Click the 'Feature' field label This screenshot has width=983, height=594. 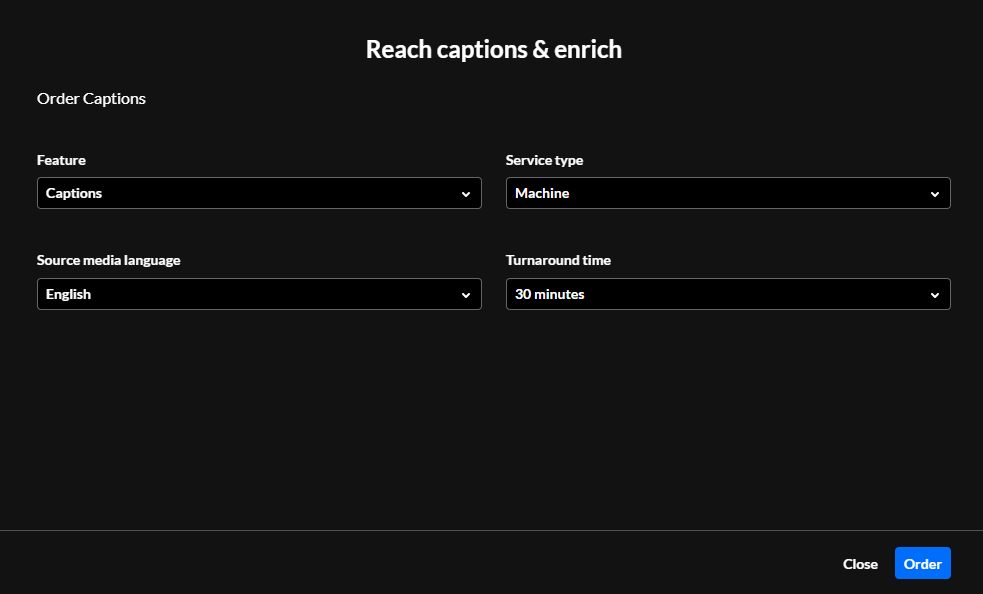[x=61, y=160]
